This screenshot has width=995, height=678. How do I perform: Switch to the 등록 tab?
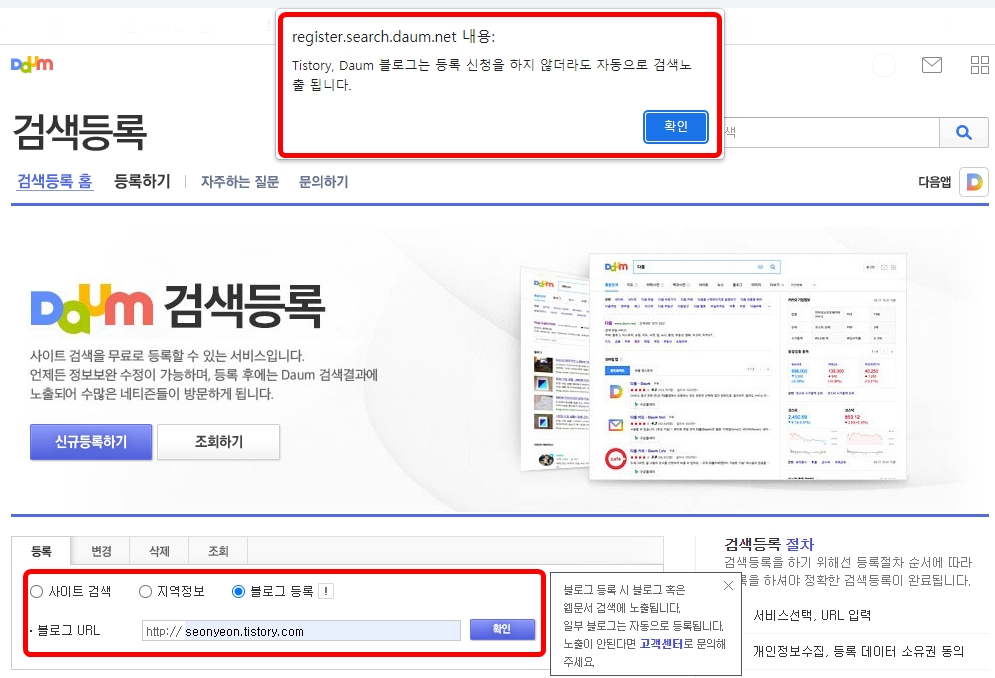[41, 551]
